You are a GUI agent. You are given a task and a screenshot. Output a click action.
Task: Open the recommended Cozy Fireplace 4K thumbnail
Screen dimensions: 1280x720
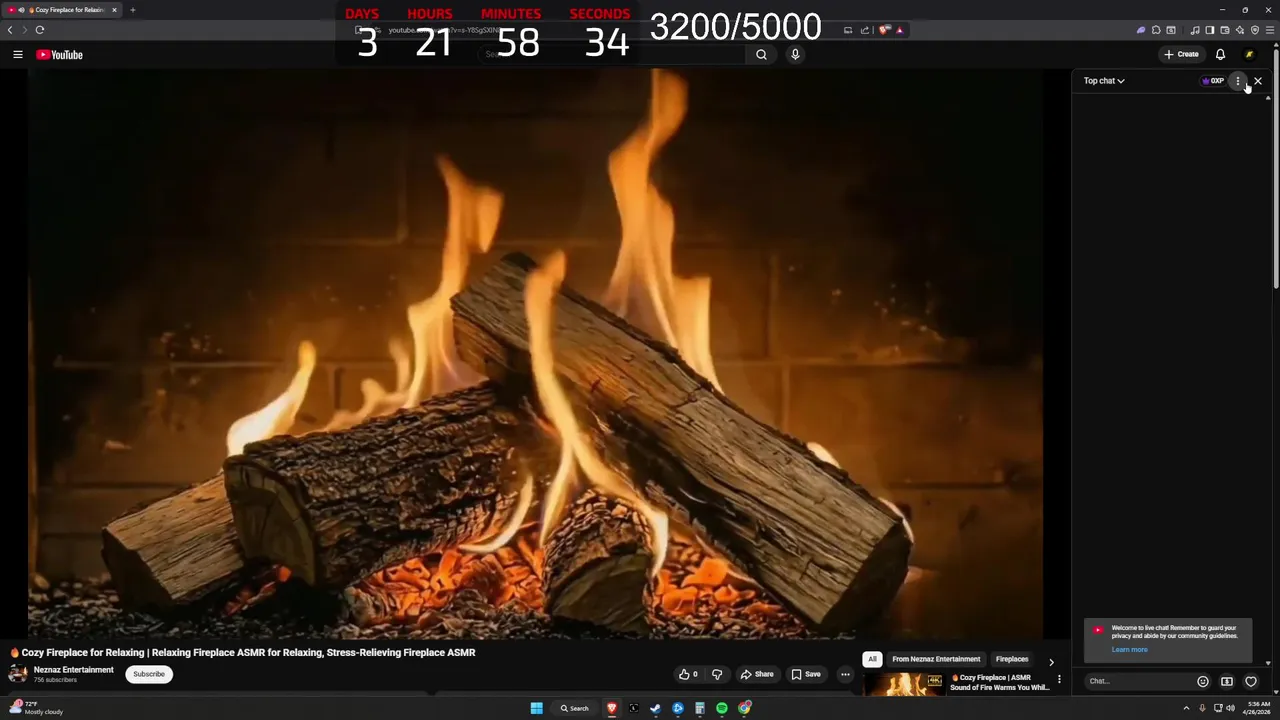(x=904, y=684)
